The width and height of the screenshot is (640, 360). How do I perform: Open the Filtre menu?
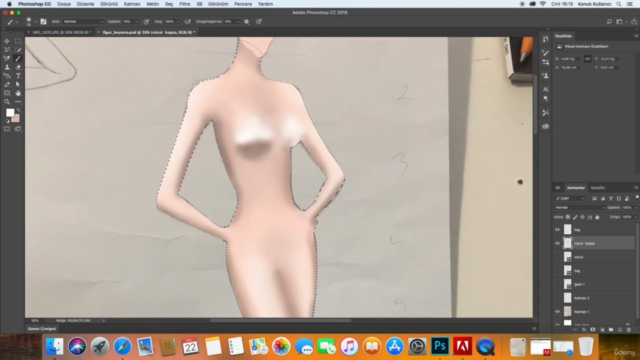[184, 4]
